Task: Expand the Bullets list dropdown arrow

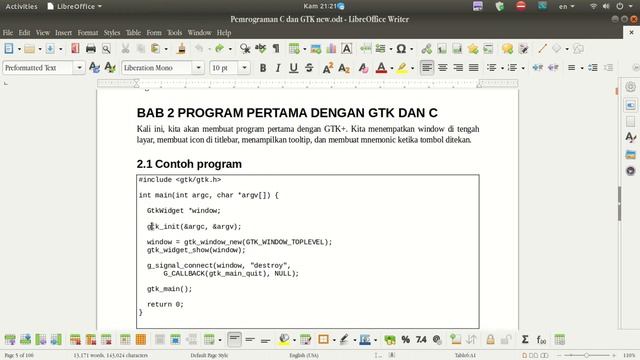Action: click(502, 68)
